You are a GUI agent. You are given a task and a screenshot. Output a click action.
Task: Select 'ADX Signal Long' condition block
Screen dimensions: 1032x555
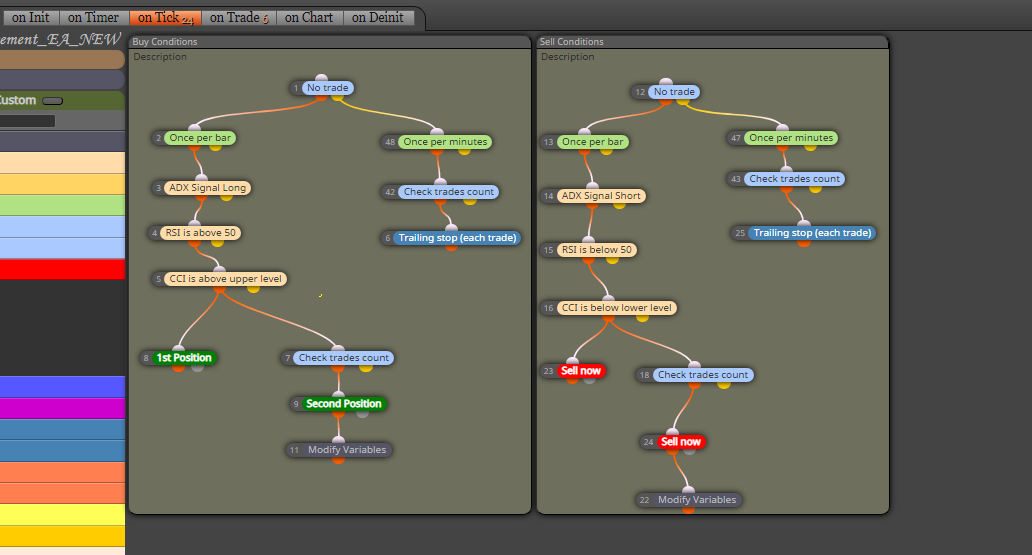[x=207, y=188]
